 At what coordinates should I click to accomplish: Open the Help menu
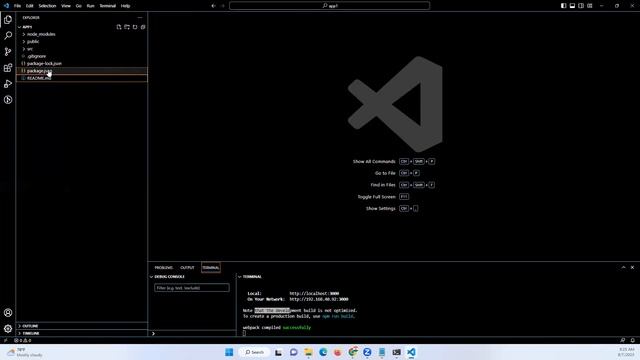coord(125,6)
